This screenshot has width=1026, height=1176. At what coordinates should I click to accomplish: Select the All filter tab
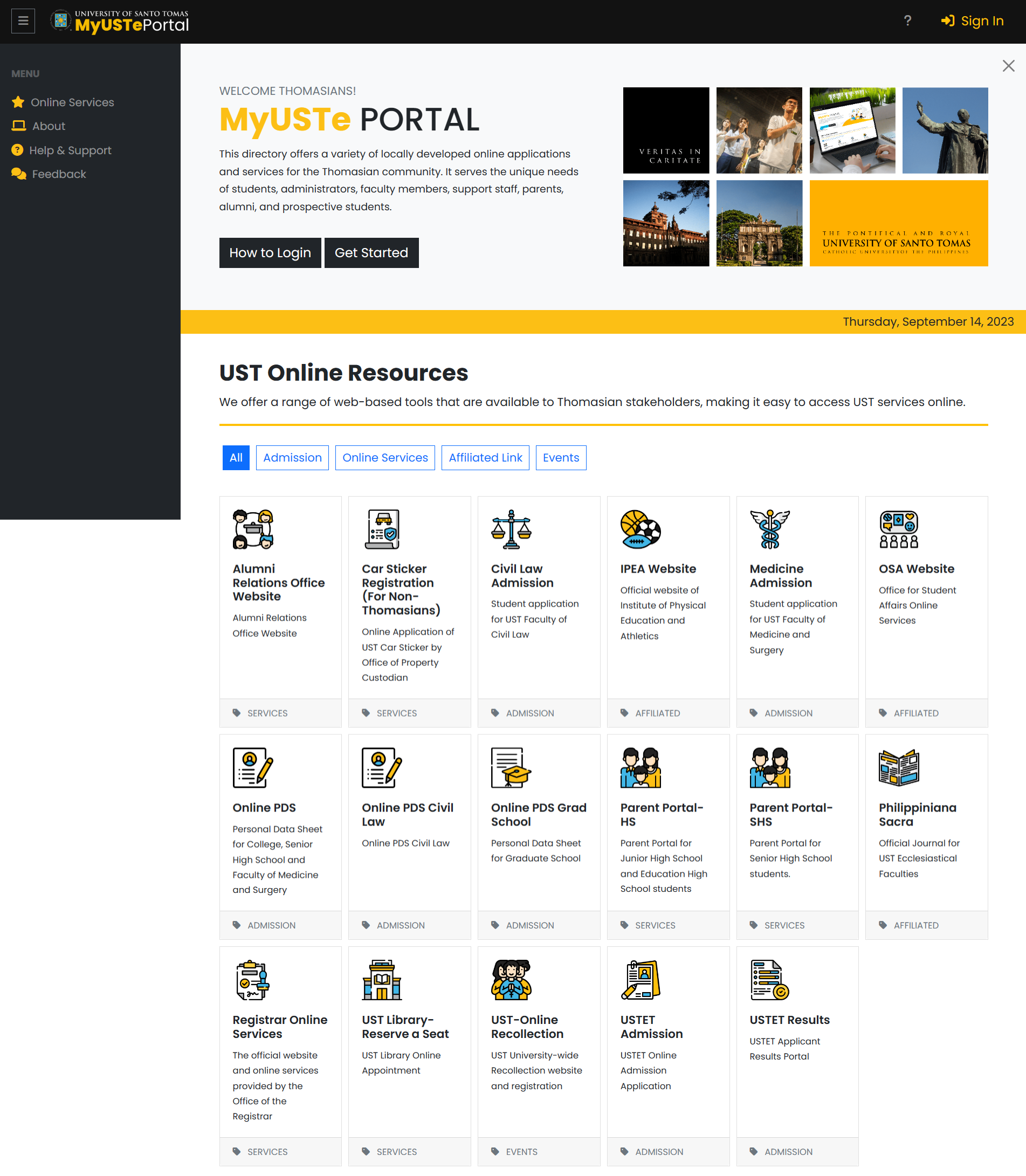pyautogui.click(x=236, y=457)
